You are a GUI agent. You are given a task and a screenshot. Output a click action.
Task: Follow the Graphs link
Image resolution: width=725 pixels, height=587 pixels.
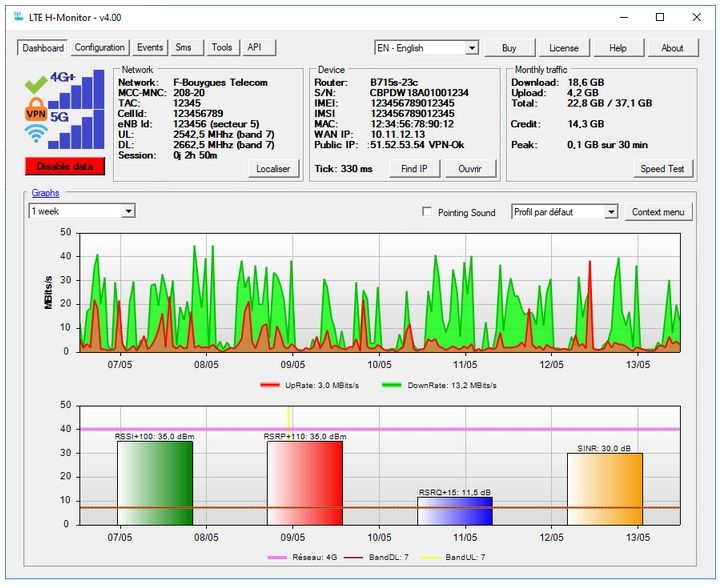(45, 193)
